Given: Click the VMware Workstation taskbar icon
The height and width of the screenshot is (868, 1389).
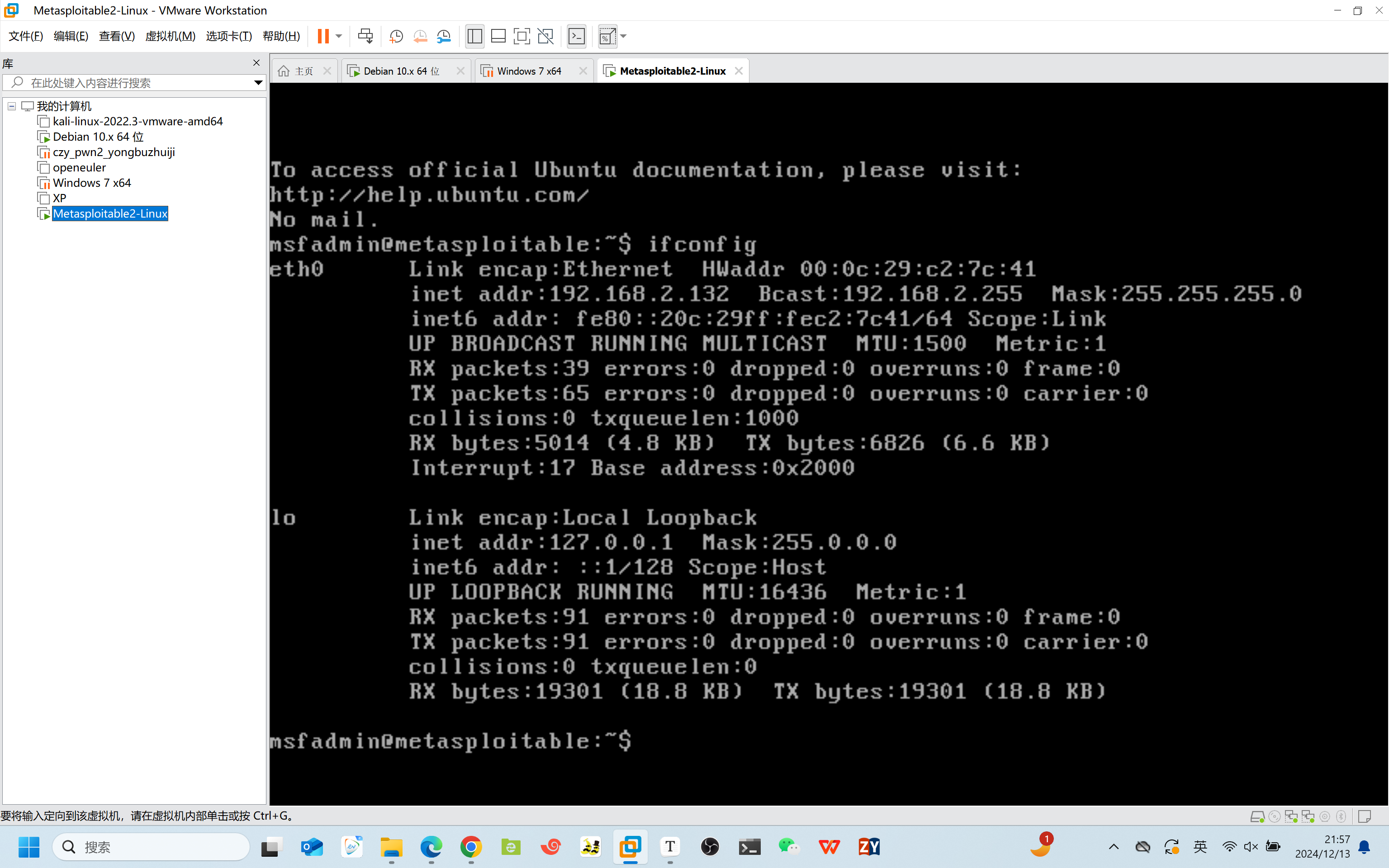Looking at the screenshot, I should click(630, 846).
